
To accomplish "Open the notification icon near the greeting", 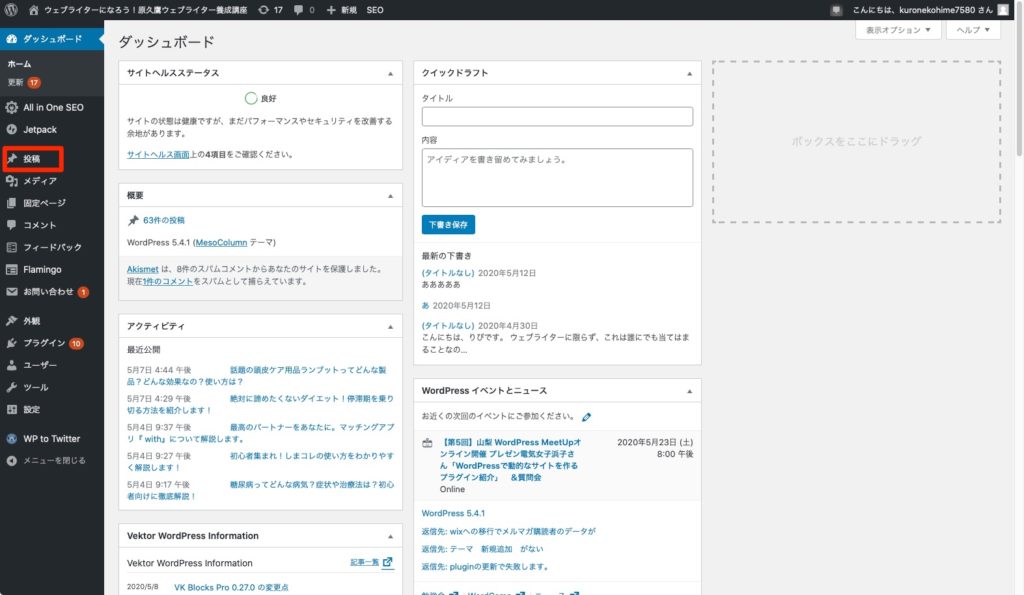I will (x=836, y=10).
